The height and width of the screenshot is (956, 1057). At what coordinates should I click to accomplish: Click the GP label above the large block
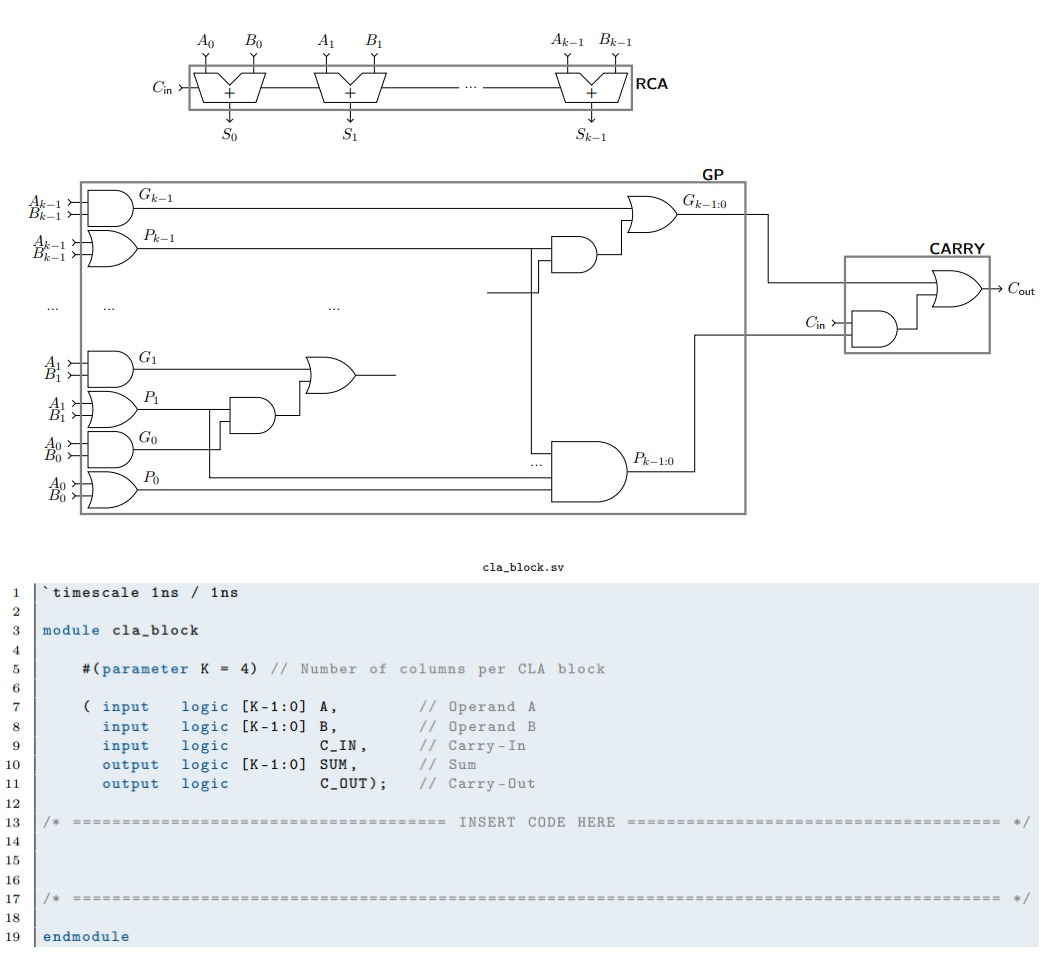pos(713,175)
